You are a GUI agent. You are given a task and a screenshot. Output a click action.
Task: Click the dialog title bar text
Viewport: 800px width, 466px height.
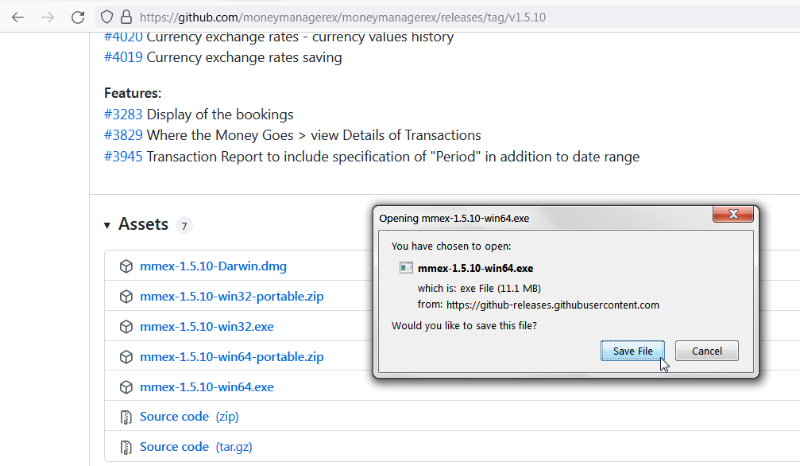[x=454, y=218]
